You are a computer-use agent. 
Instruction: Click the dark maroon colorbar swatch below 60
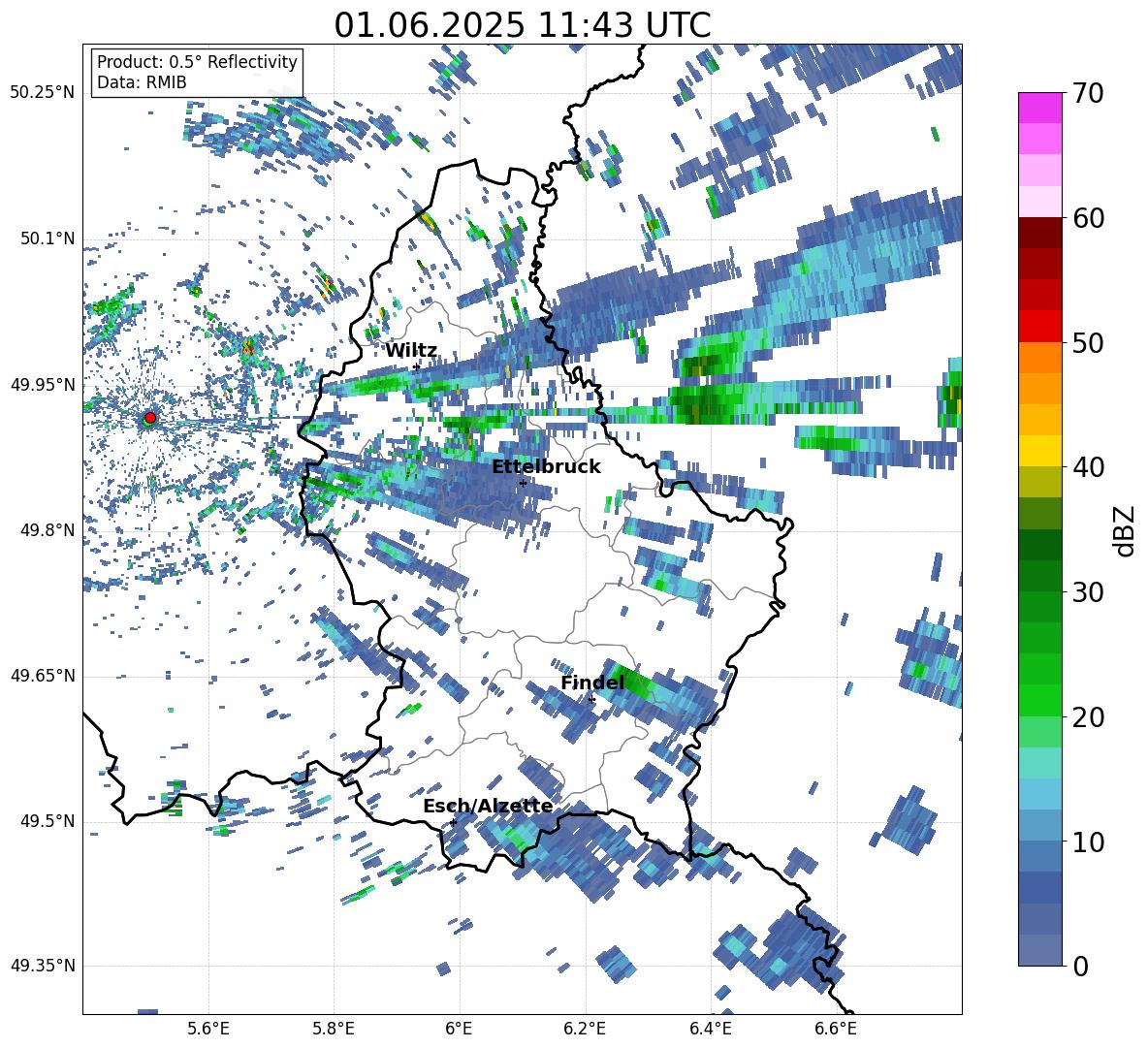click(x=1039, y=233)
